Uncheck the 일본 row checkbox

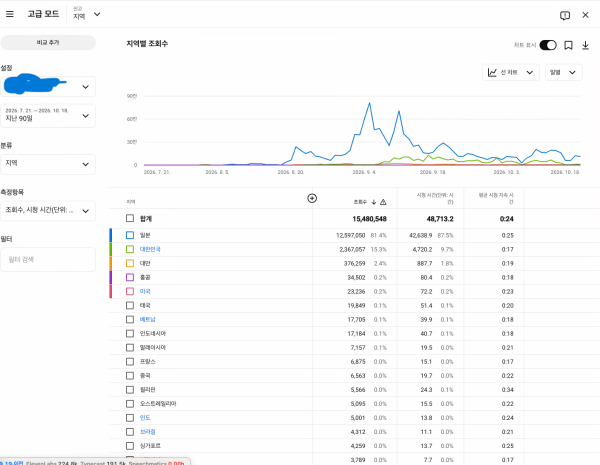[x=130, y=235]
